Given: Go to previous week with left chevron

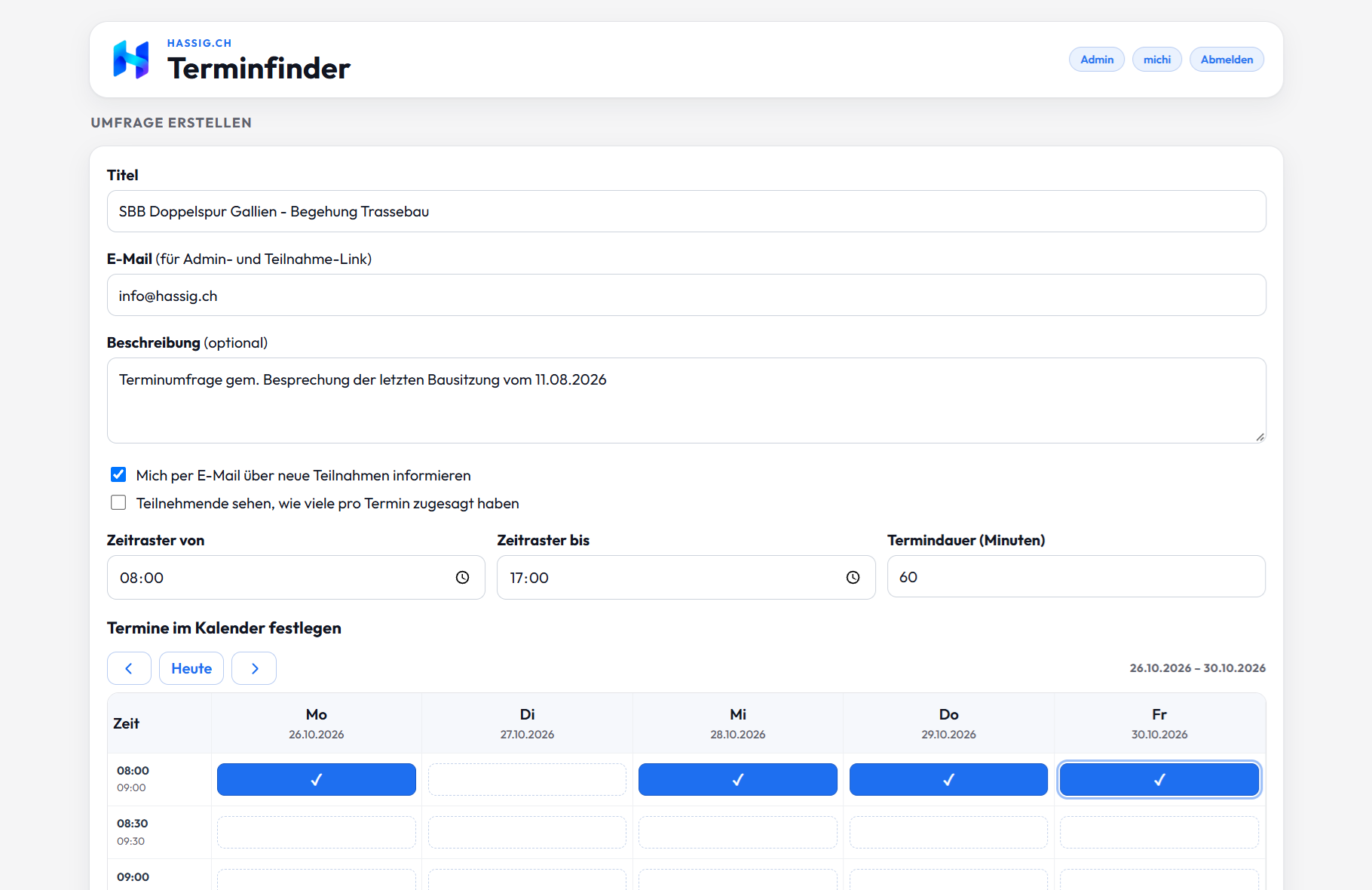Looking at the screenshot, I should point(129,668).
